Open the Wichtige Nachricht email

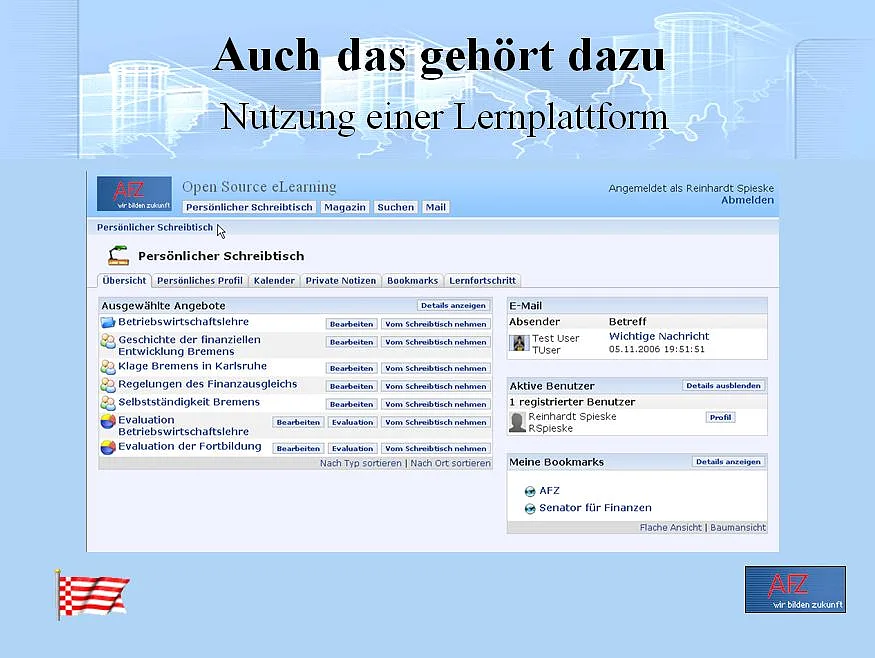(x=659, y=336)
